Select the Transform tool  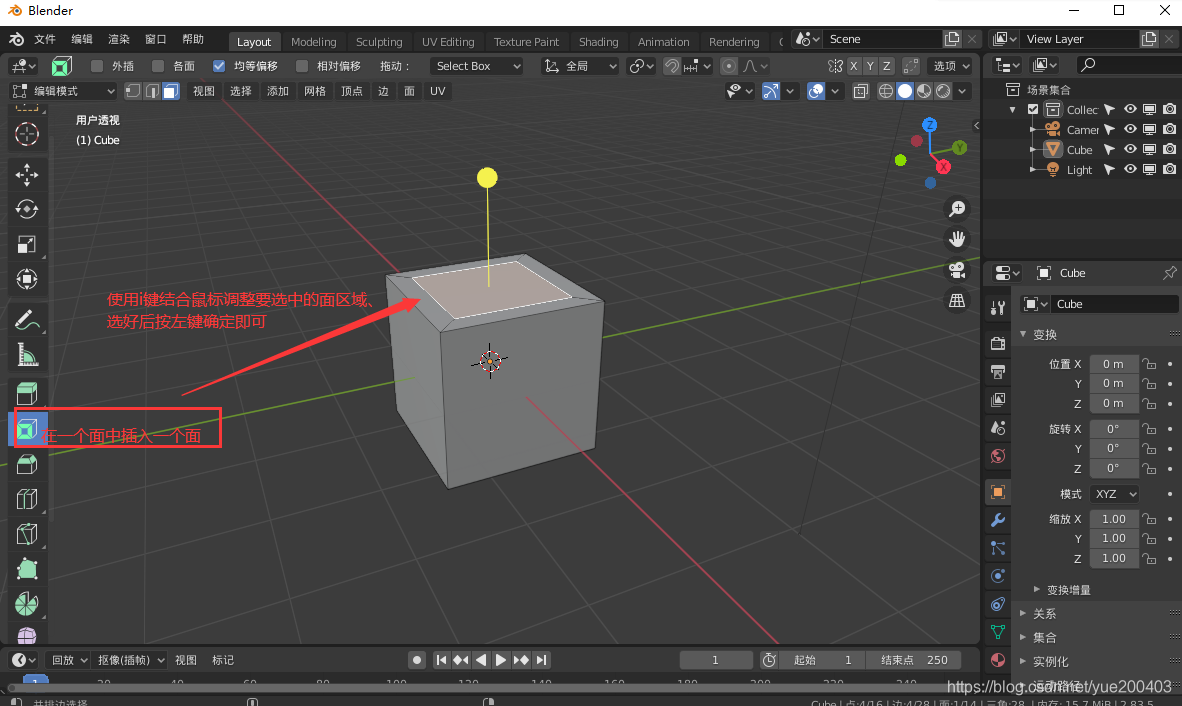[x=27, y=280]
